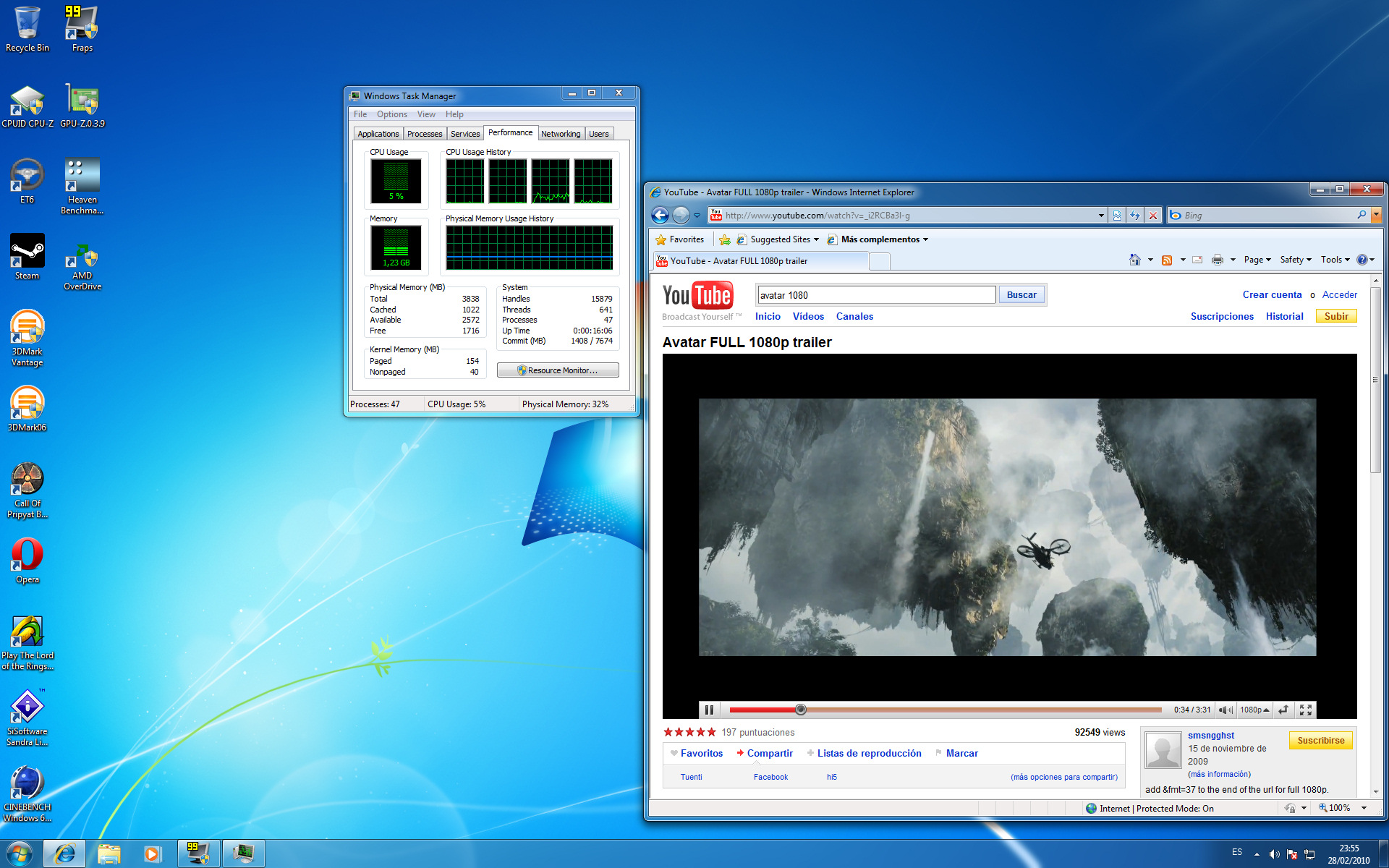The image size is (1389, 868).
Task: Stop page loading with red X
Action: pos(1153,215)
